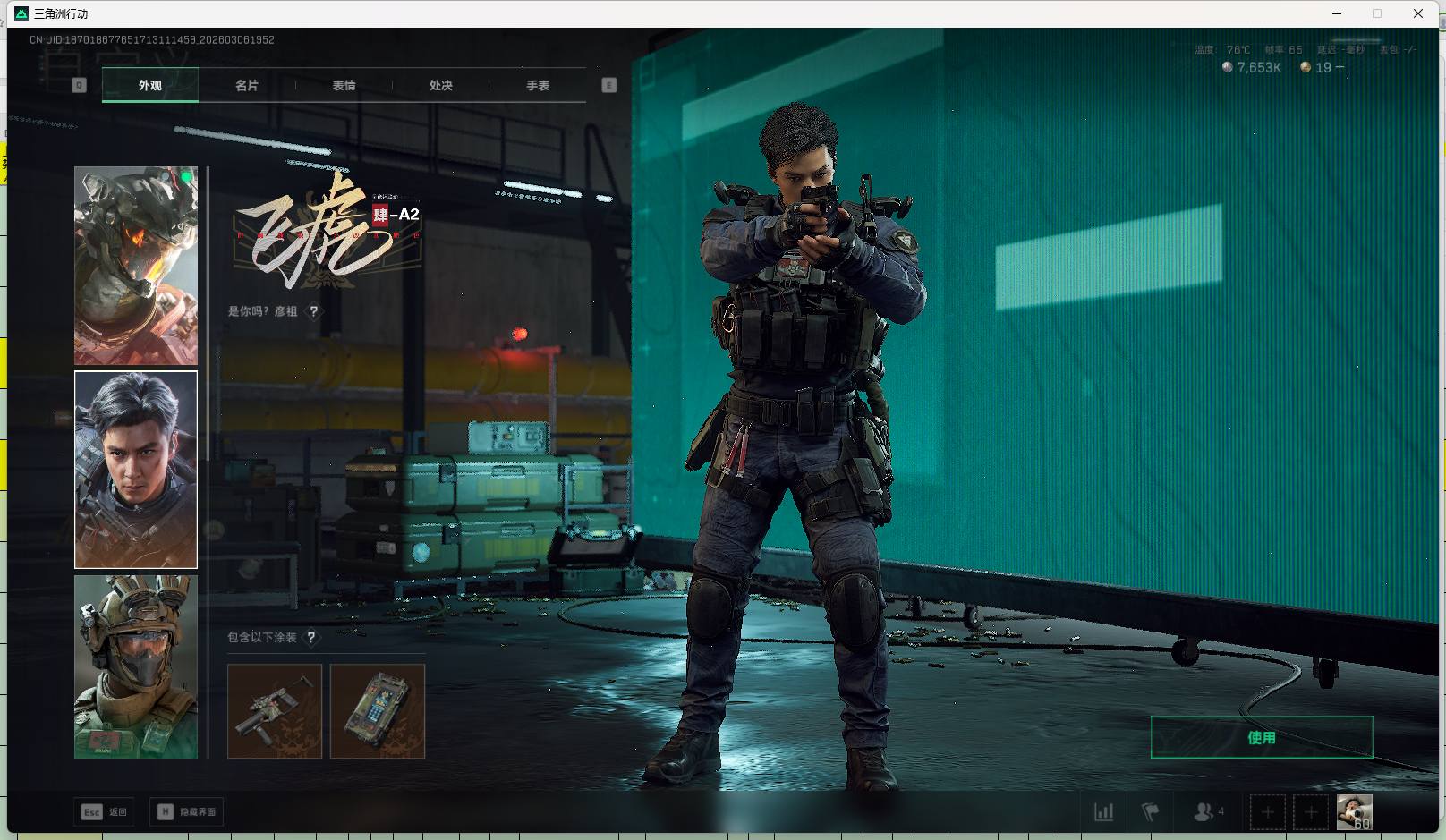Open the flags icon in bottom bar
Screen dimensions: 1446x840
(x=1151, y=812)
